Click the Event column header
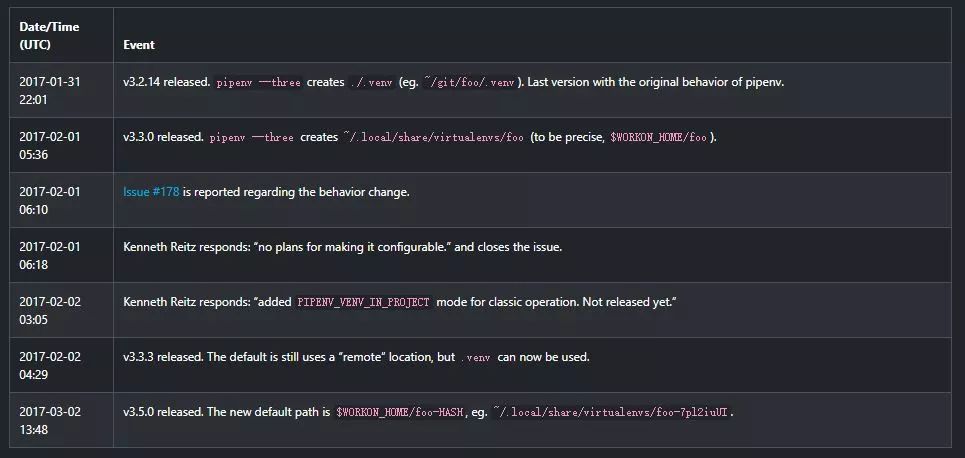Screen dimensions: 965x458 pyautogui.click(x=139, y=45)
